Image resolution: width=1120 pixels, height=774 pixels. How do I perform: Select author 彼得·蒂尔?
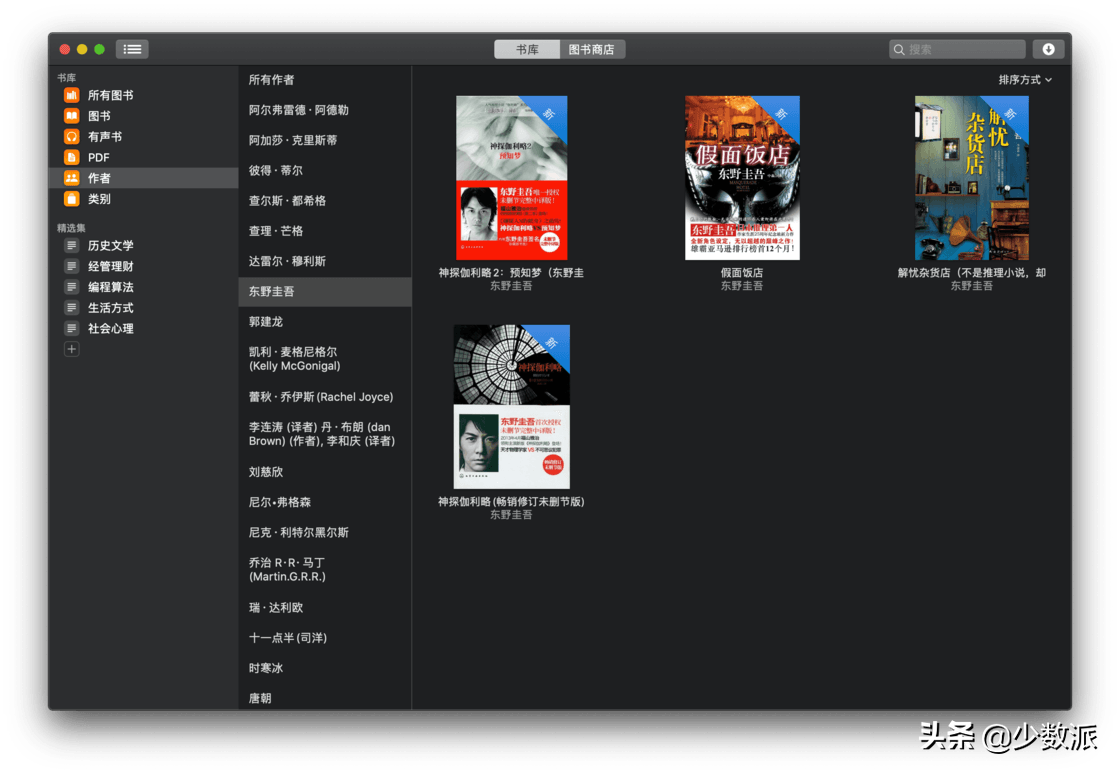coord(325,171)
